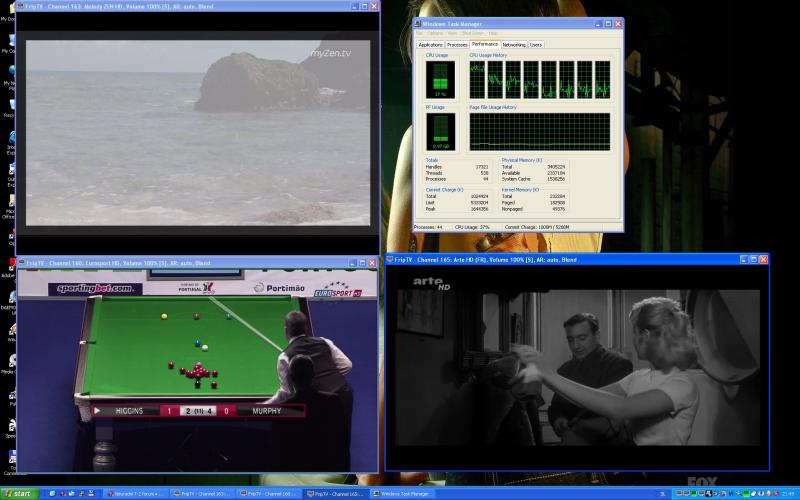Click the Melody ZEN HD video area

pyautogui.click(x=197, y=130)
